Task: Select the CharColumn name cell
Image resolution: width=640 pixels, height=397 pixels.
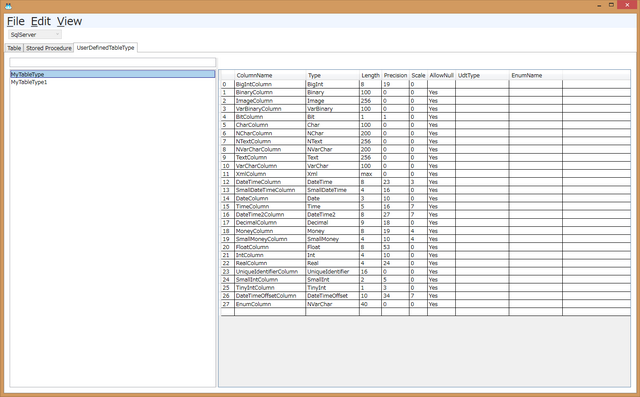Action: pyautogui.click(x=270, y=125)
